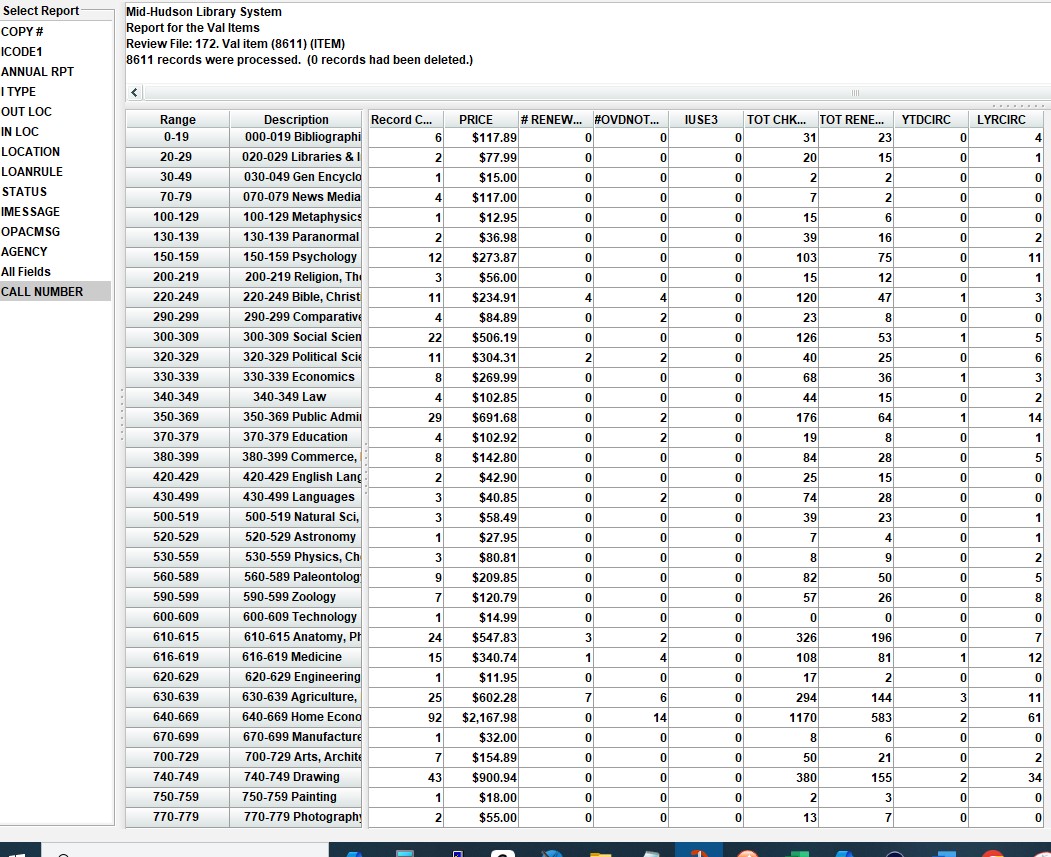Select the 0-19 range row
The width and height of the screenshot is (1051, 857).
178,137
